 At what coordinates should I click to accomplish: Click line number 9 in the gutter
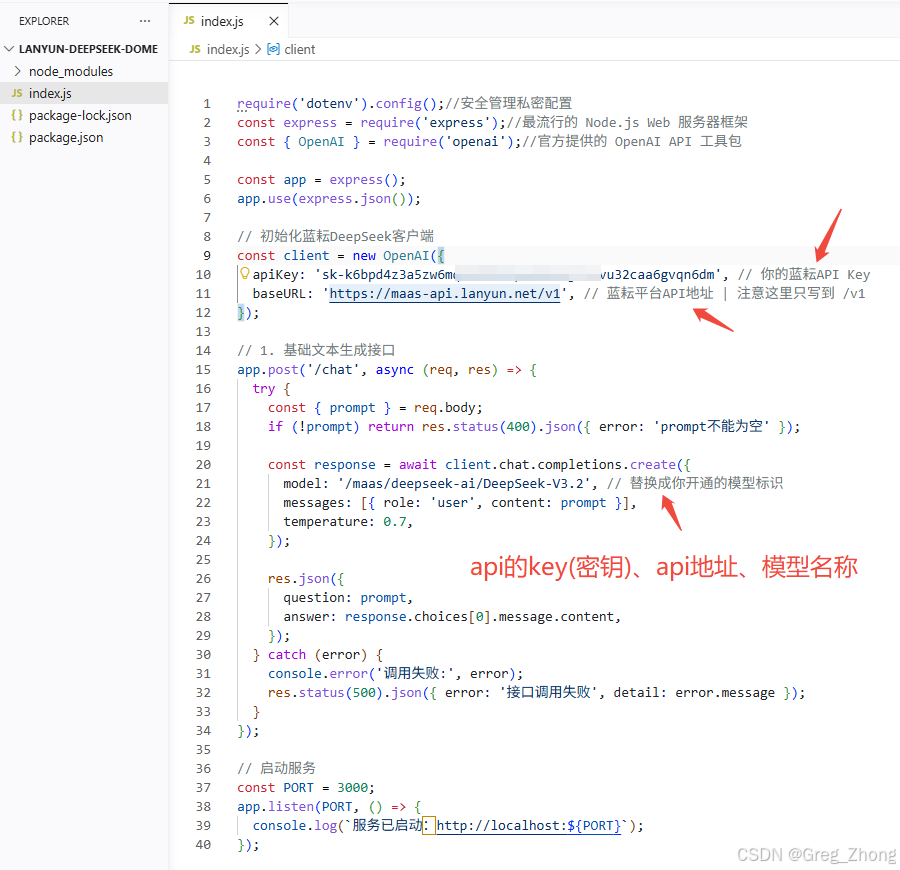click(x=207, y=255)
